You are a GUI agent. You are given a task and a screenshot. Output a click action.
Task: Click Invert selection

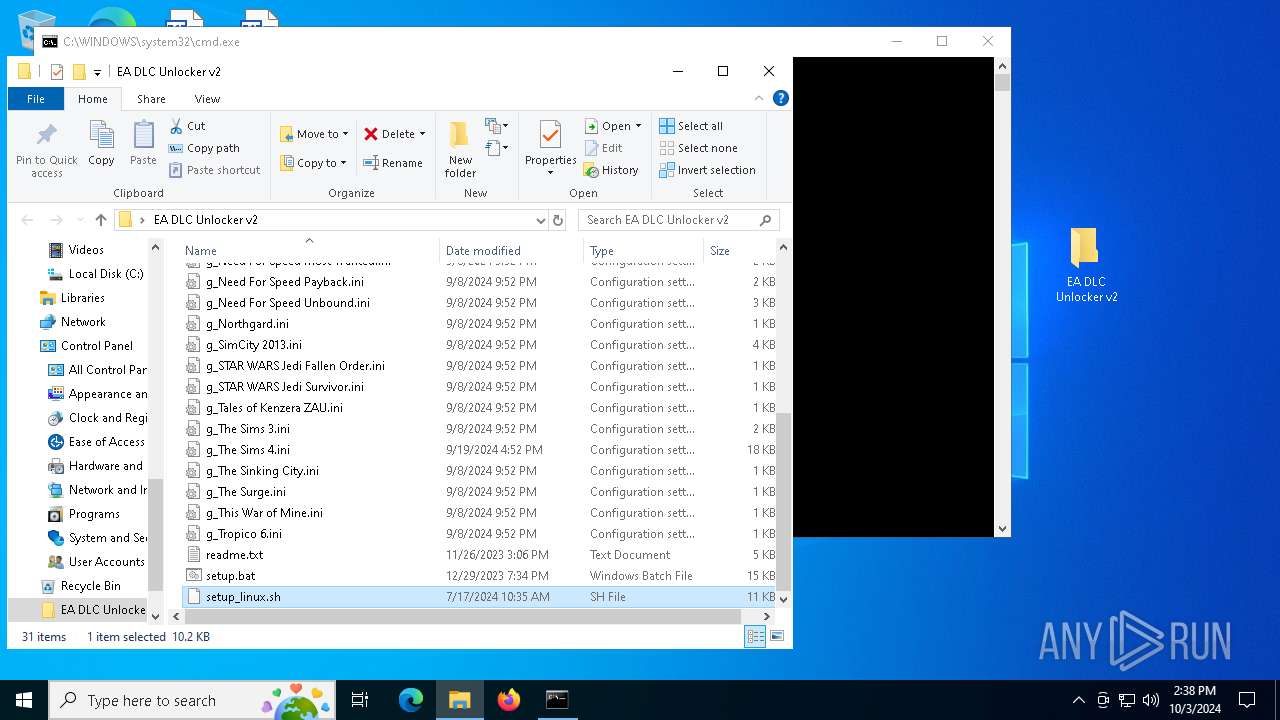707,170
